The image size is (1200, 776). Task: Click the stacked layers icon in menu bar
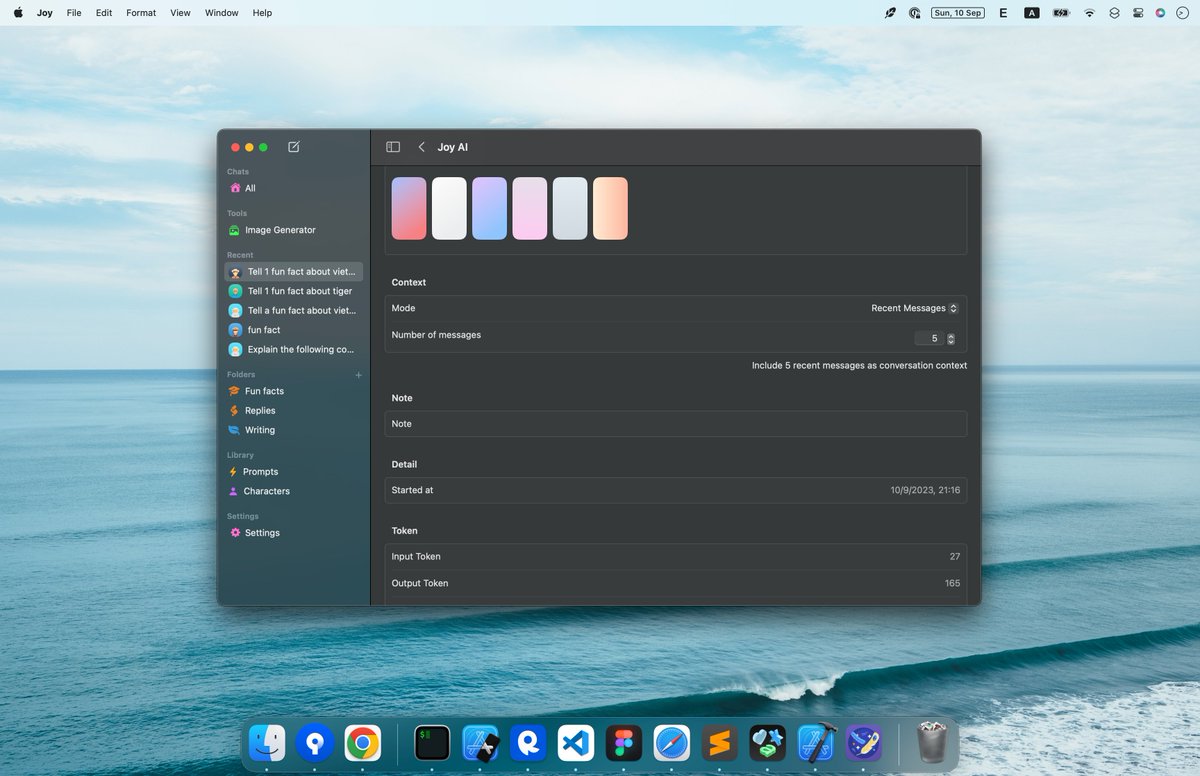tap(1114, 13)
